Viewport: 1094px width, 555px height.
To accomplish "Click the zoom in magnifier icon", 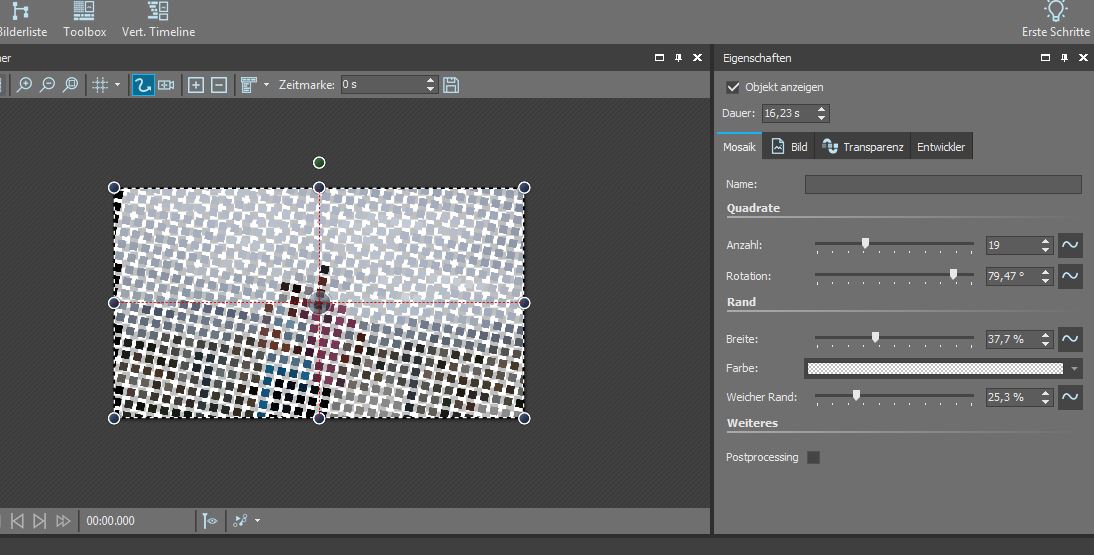I will point(25,85).
